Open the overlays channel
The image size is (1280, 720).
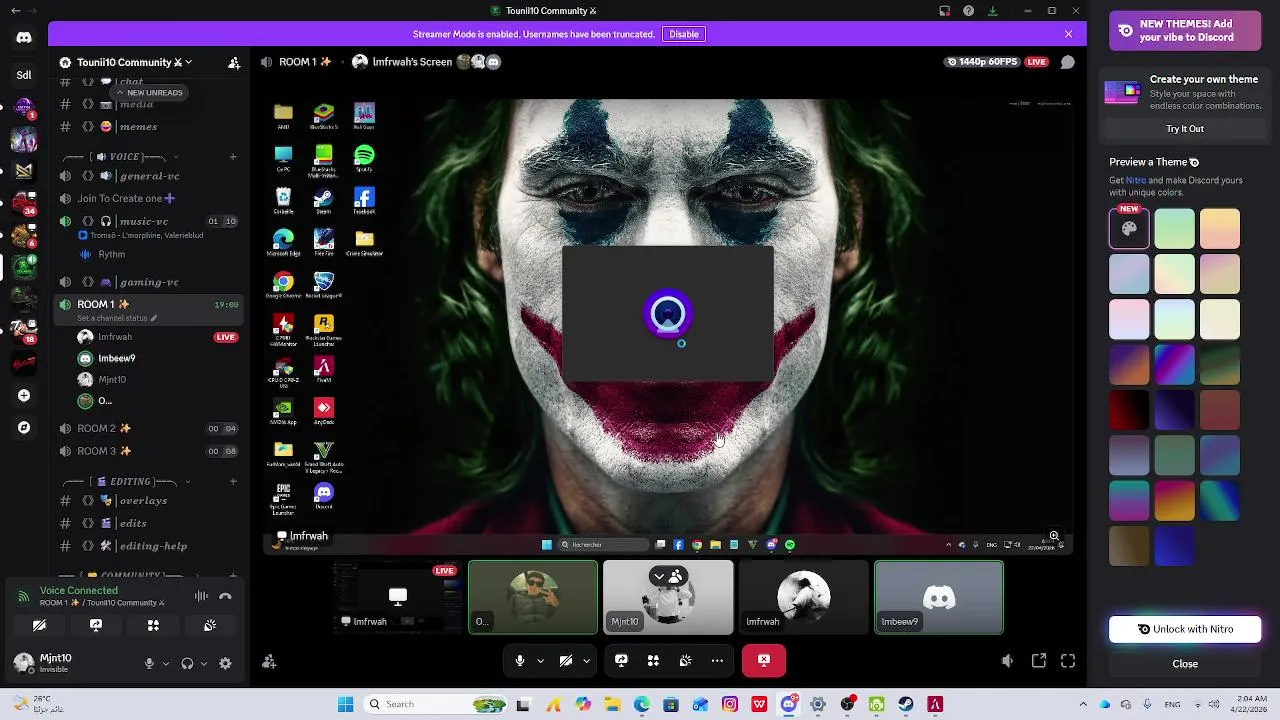[x=148, y=500]
